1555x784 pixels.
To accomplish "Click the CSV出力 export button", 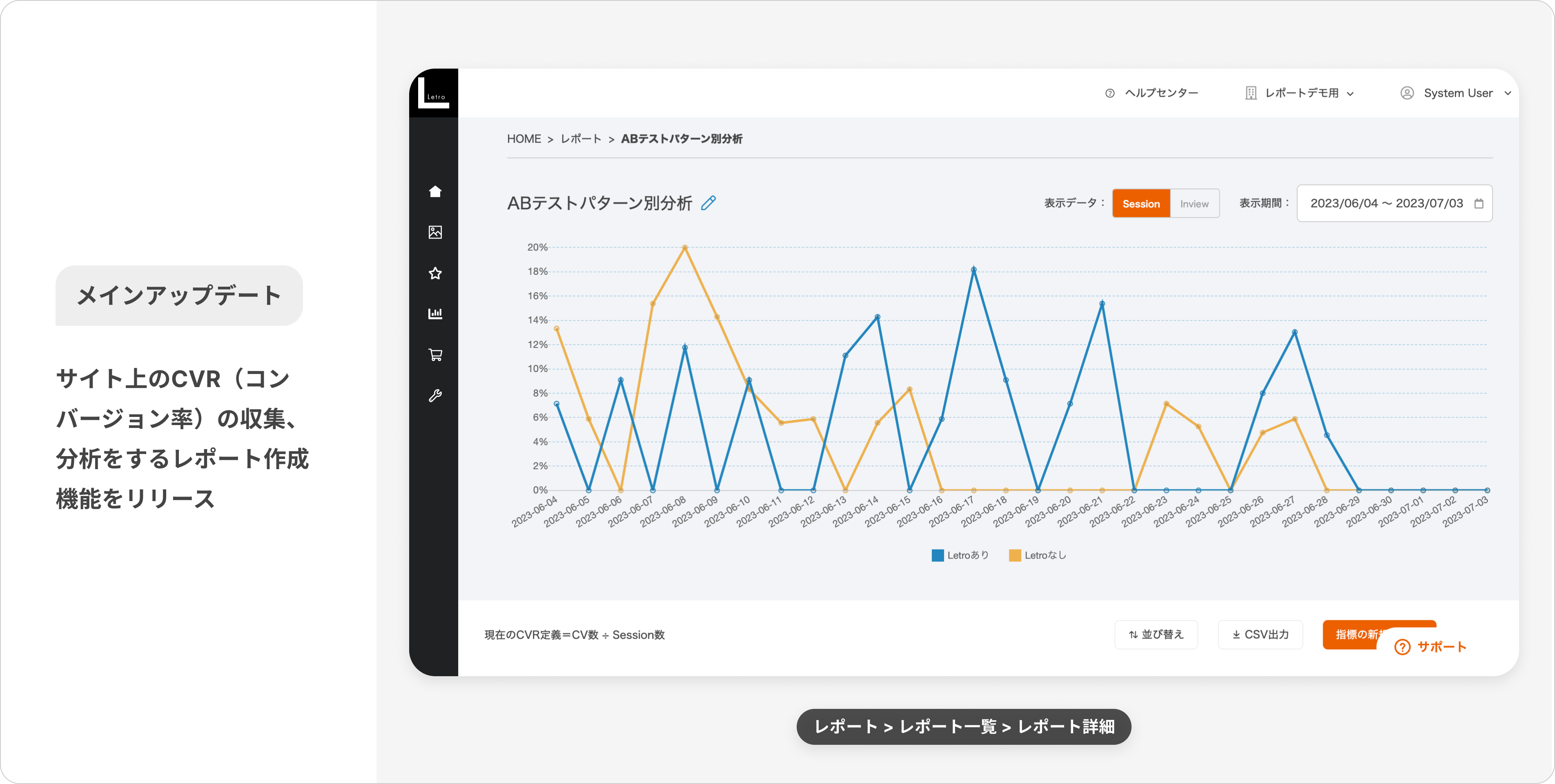I will click(1260, 634).
